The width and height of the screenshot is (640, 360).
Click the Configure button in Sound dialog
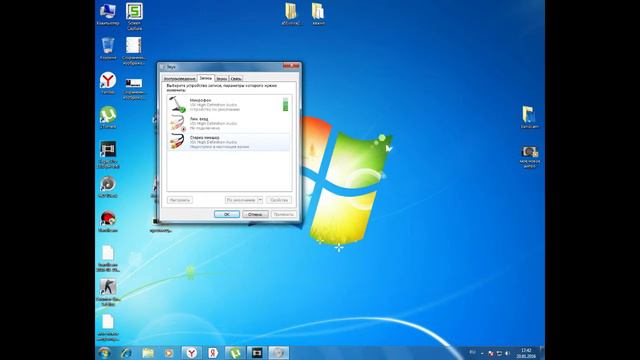pos(180,200)
